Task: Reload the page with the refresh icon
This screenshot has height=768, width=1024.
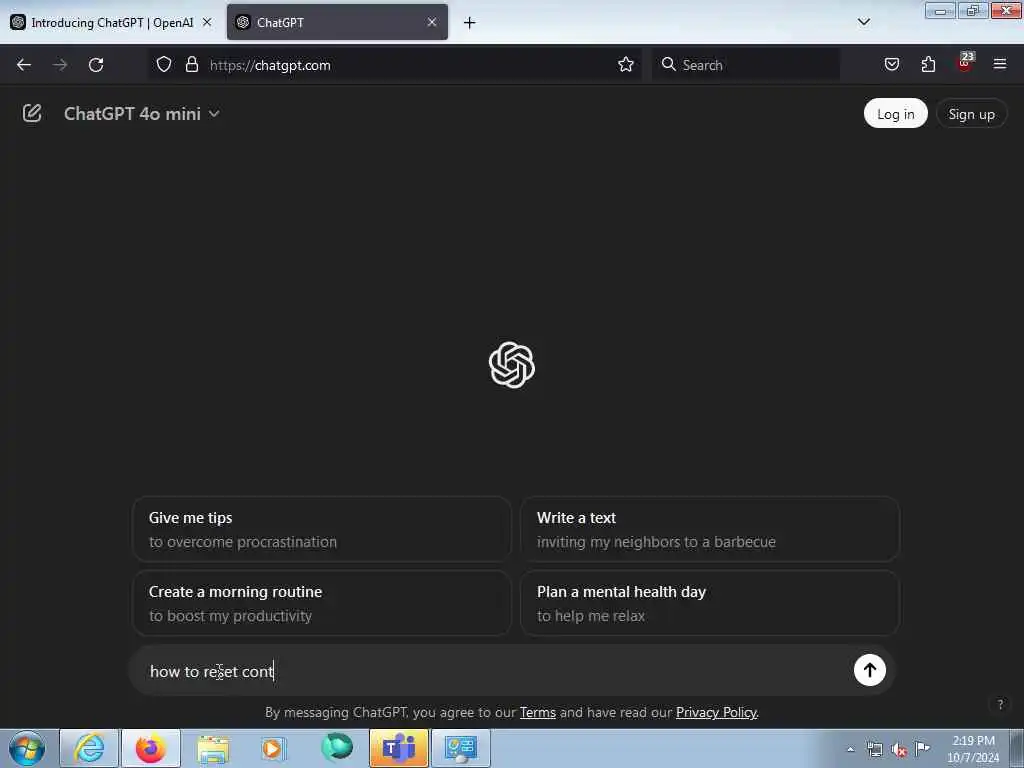Action: tap(96, 65)
